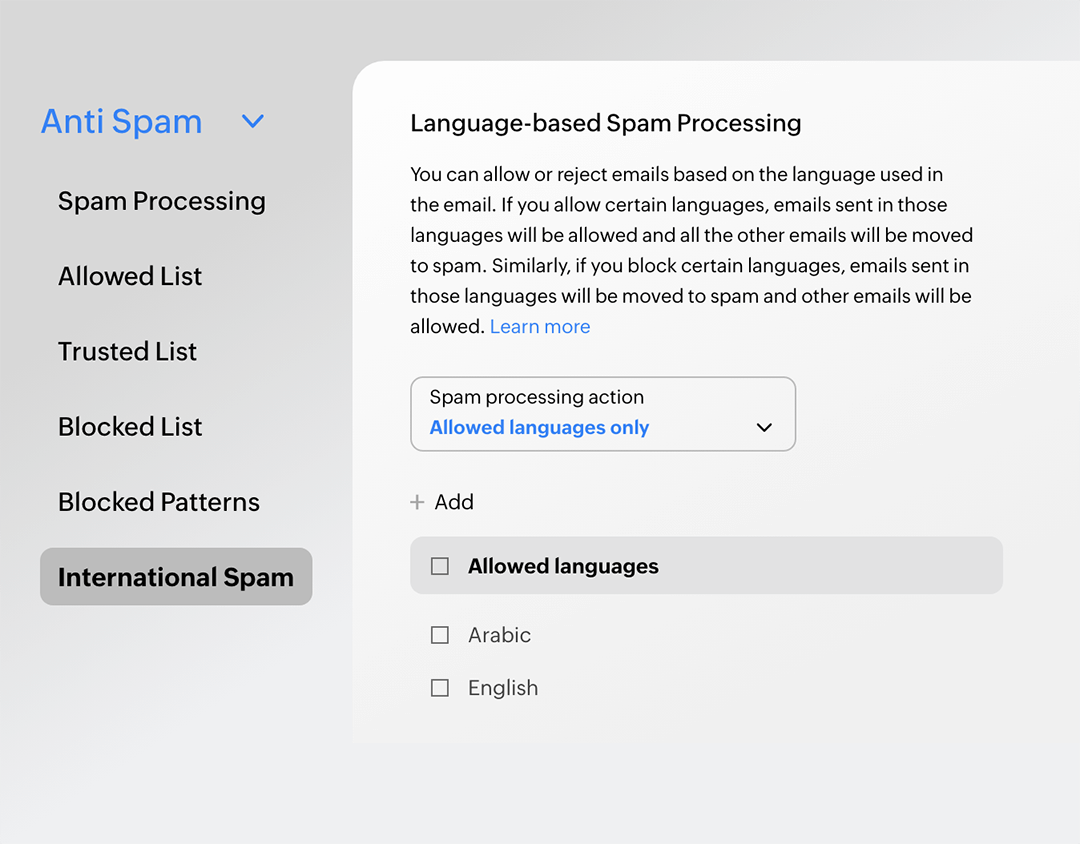1080x844 pixels.
Task: Open Spam Processing settings
Action: [x=162, y=201]
